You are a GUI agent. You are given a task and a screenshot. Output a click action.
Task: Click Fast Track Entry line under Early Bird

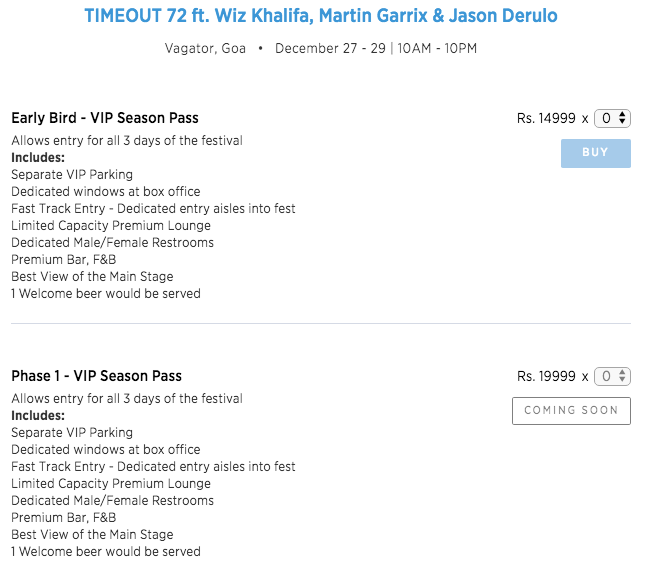pyautogui.click(x=153, y=209)
